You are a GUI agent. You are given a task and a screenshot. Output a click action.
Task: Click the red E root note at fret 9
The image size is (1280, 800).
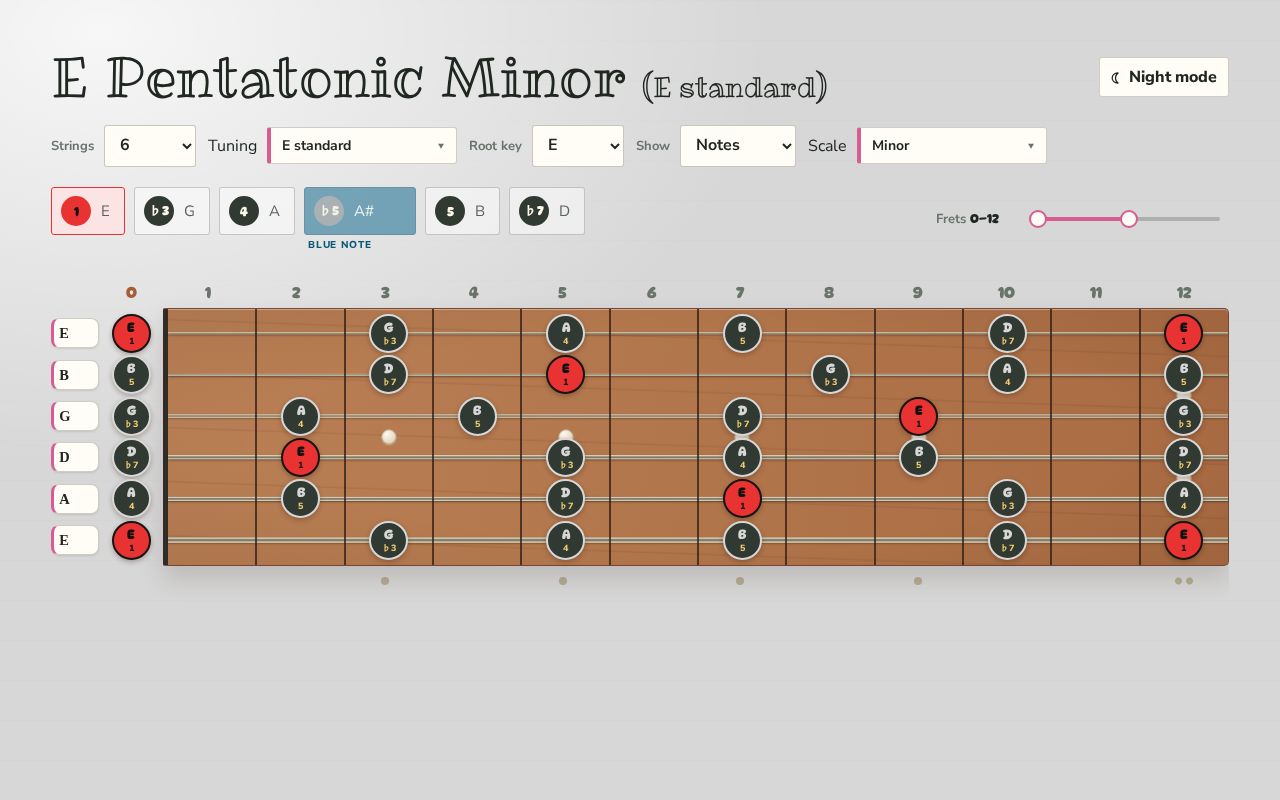tap(918, 416)
